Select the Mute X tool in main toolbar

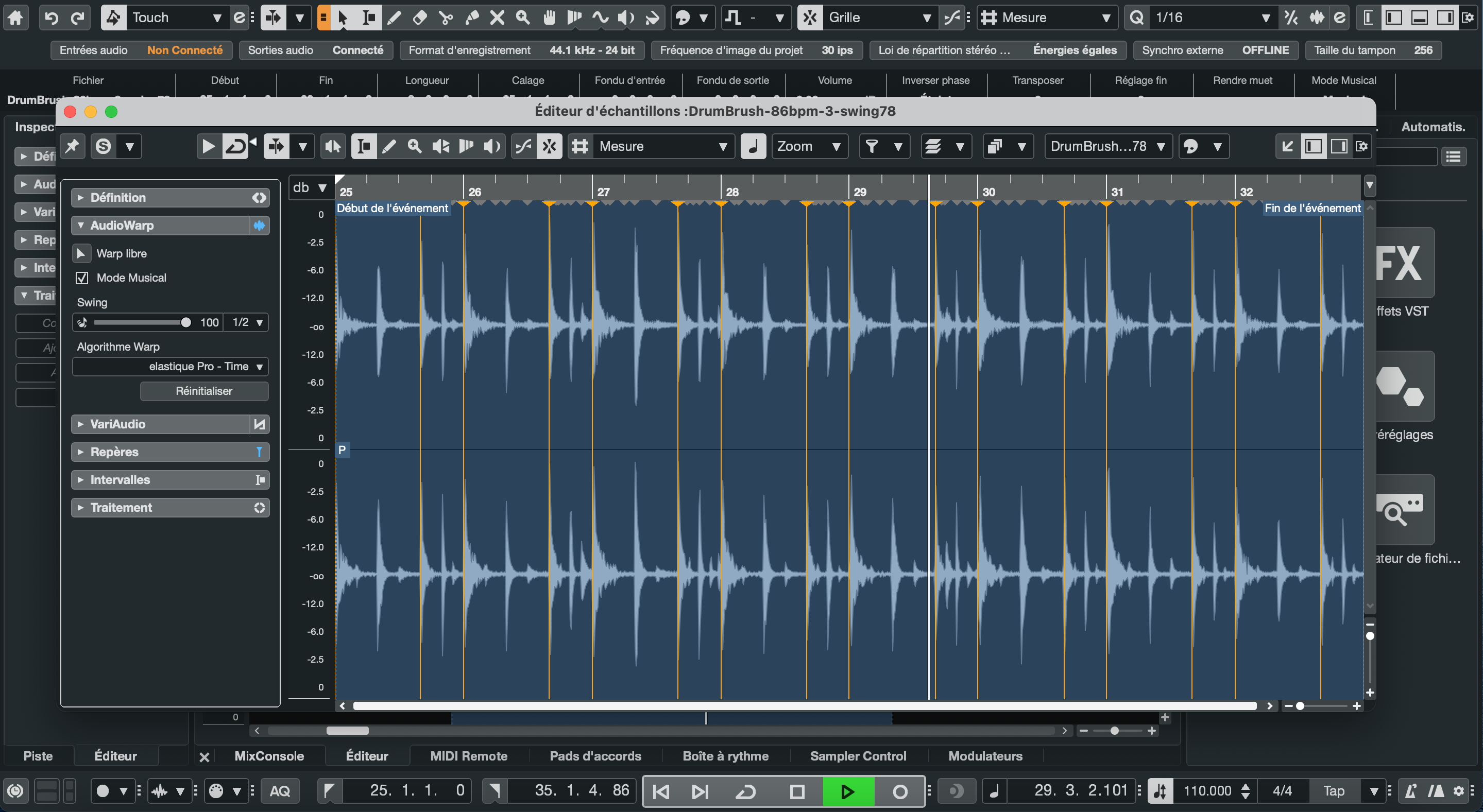point(498,18)
